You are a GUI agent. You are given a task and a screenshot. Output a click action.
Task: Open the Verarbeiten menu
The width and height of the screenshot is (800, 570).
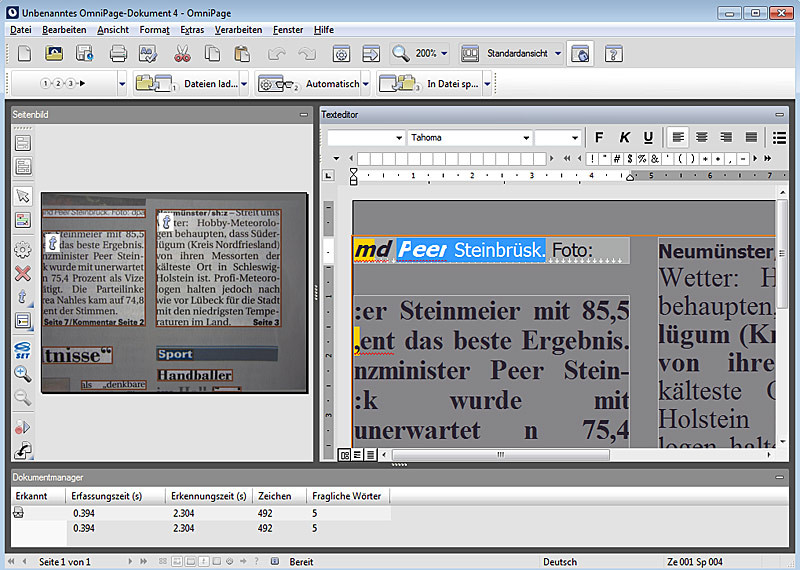click(x=238, y=30)
